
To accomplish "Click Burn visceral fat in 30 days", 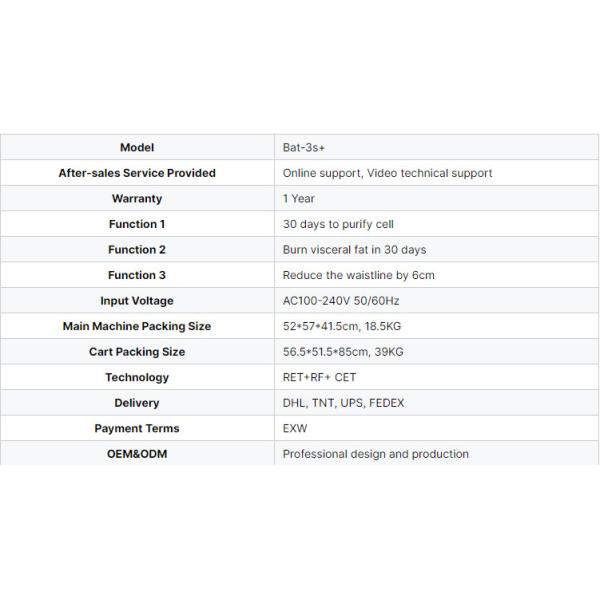I will pos(354,249).
